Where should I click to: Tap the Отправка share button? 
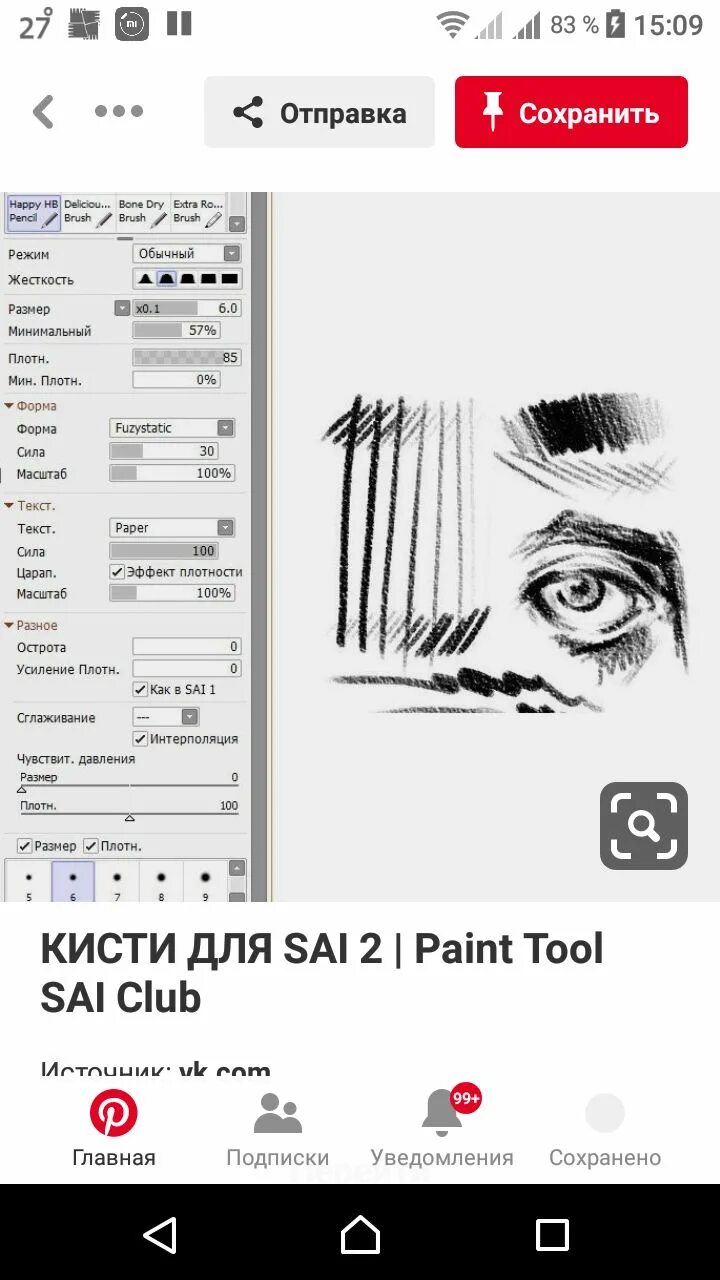[319, 112]
